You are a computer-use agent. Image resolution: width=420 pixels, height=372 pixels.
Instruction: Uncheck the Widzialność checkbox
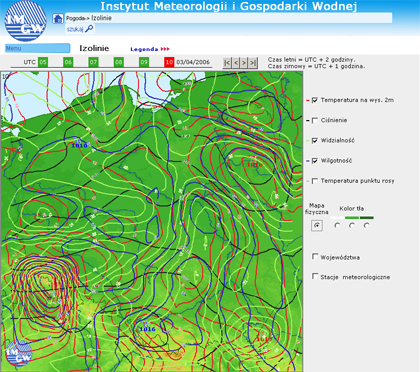314,140
